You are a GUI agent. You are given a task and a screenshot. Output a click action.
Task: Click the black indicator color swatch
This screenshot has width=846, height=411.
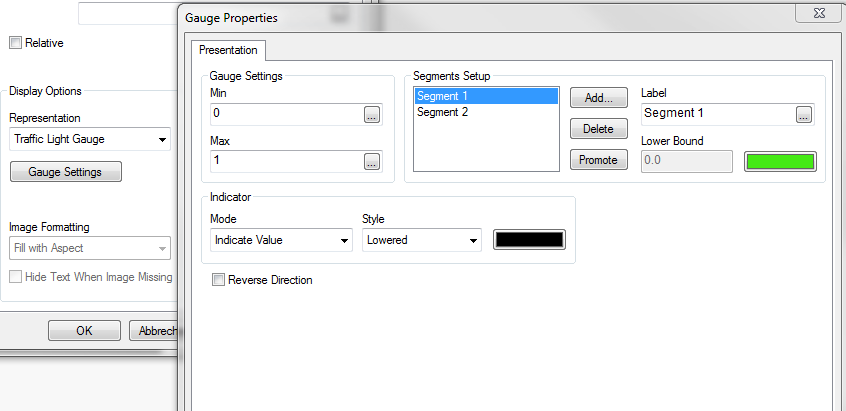[x=529, y=240]
